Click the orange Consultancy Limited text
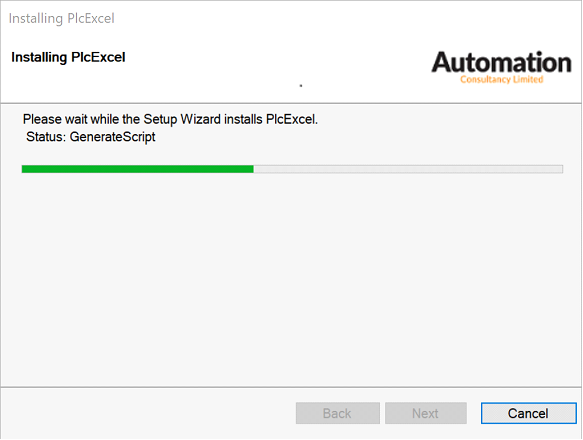Image resolution: width=583 pixels, height=440 pixels. pyautogui.click(x=502, y=79)
